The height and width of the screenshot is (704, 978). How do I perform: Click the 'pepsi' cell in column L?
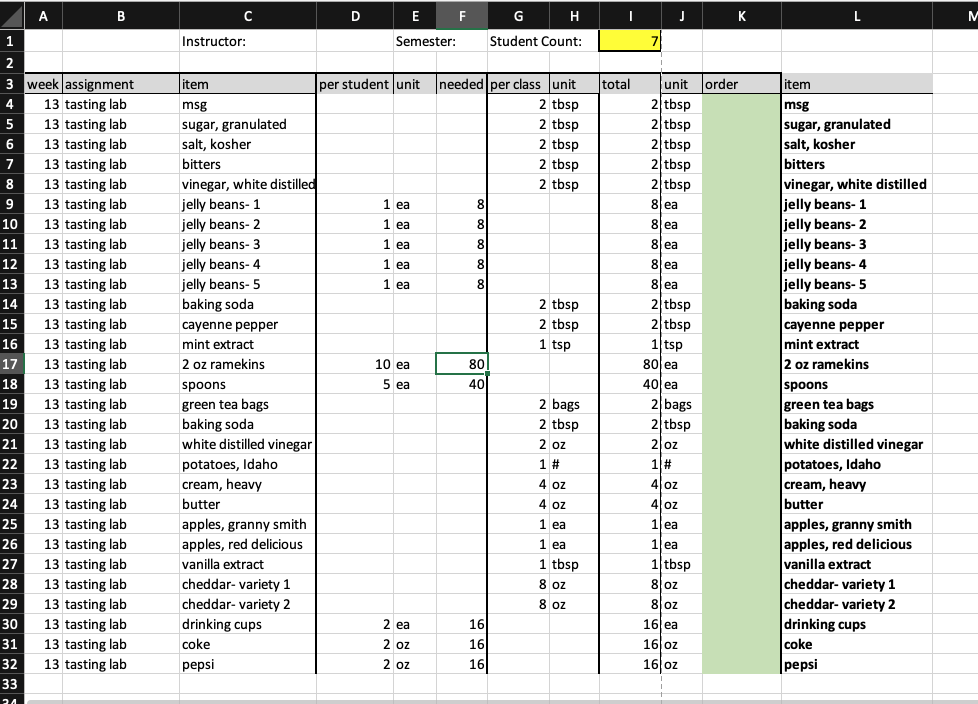(x=856, y=664)
